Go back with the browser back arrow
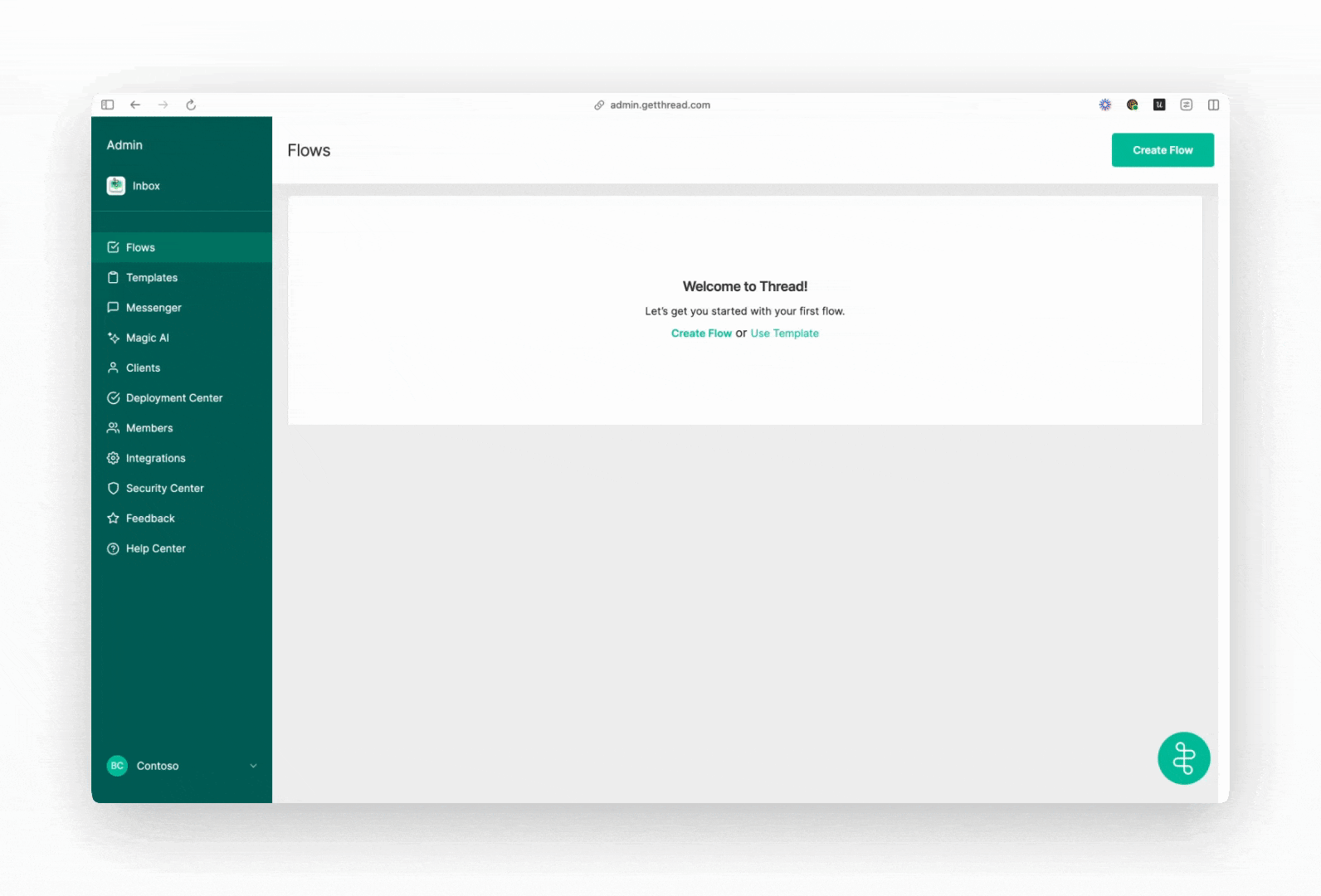Image resolution: width=1321 pixels, height=896 pixels. 135,105
